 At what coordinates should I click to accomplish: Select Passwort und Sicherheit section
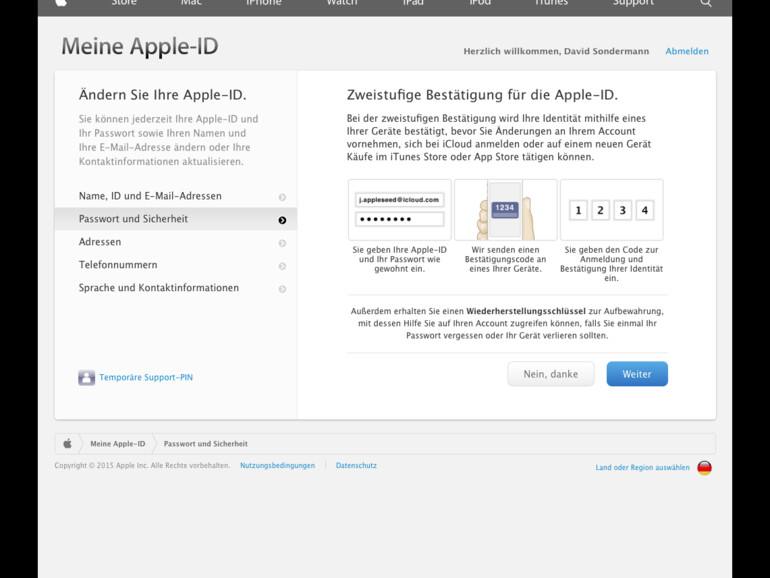(176, 219)
